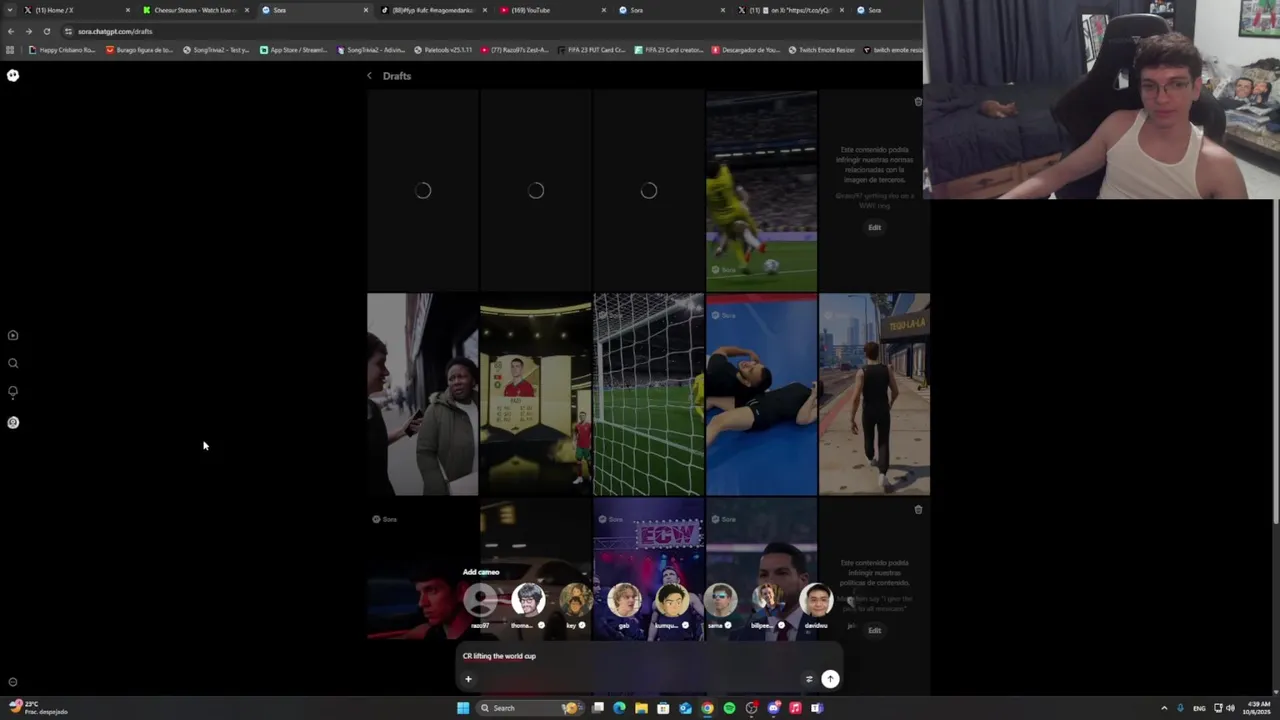The height and width of the screenshot is (720, 1280).
Task: Delete the blocked draft in top row
Action: coord(918,102)
